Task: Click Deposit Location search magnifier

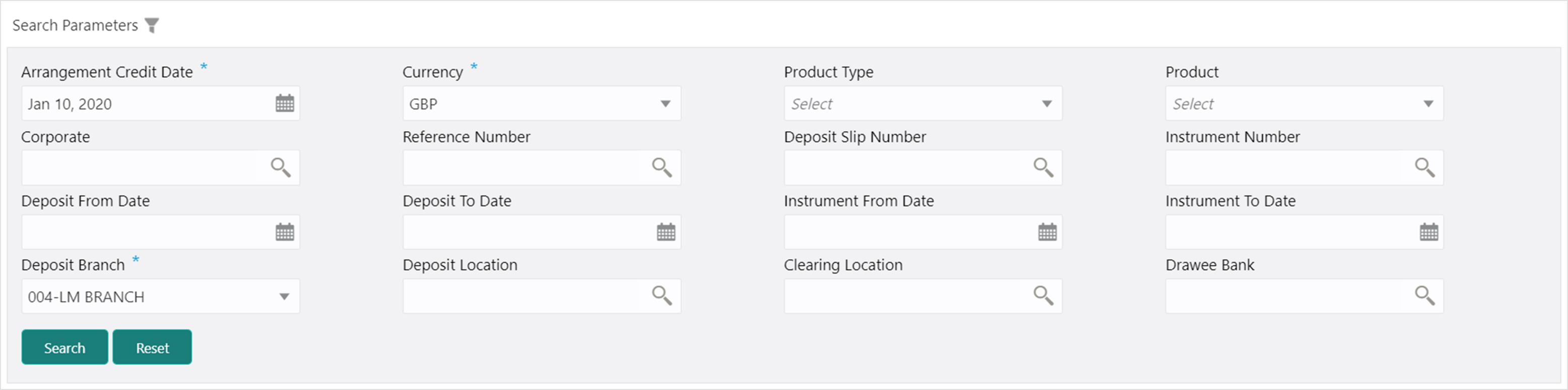Action: pyautogui.click(x=662, y=296)
